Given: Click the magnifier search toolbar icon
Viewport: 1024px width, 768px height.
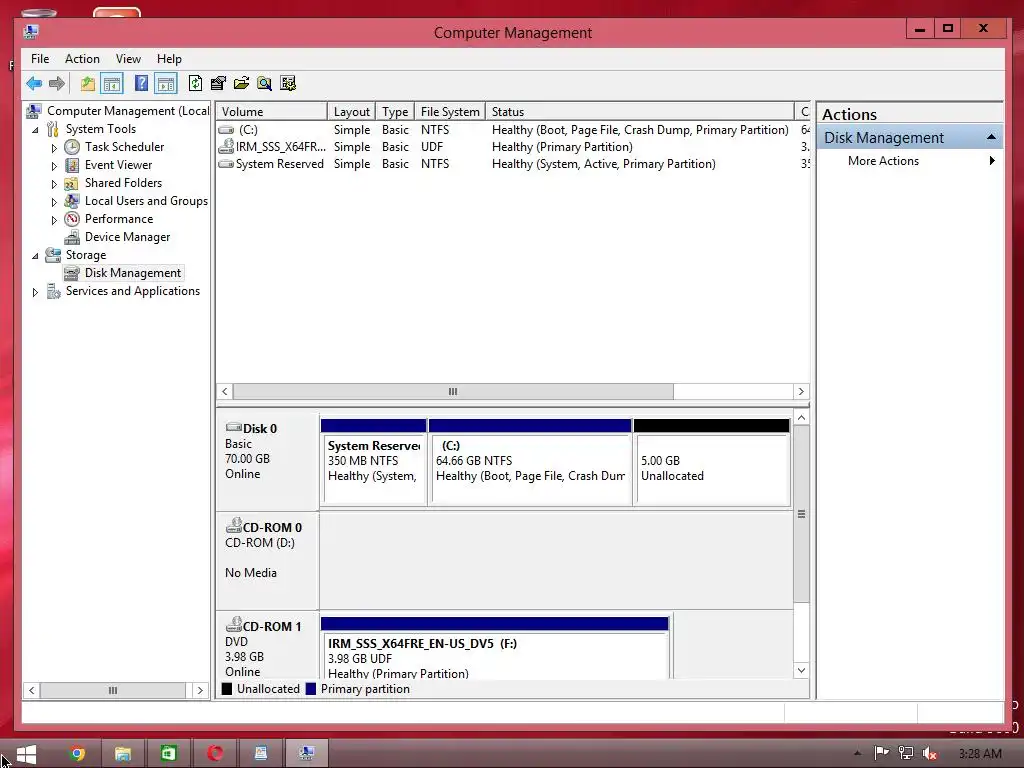Looking at the screenshot, I should click(264, 84).
